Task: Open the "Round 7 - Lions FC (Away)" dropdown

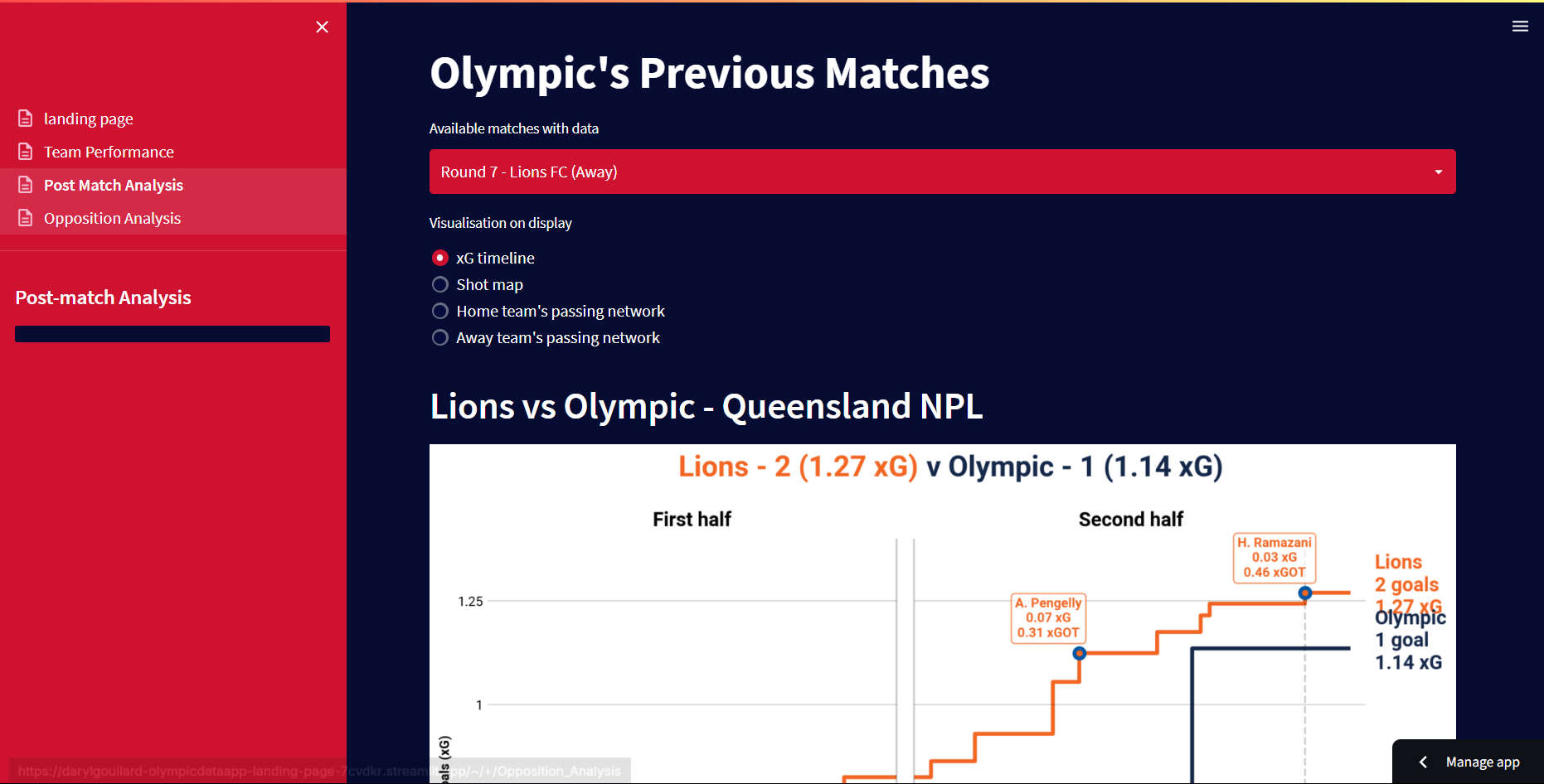Action: (x=912, y=172)
